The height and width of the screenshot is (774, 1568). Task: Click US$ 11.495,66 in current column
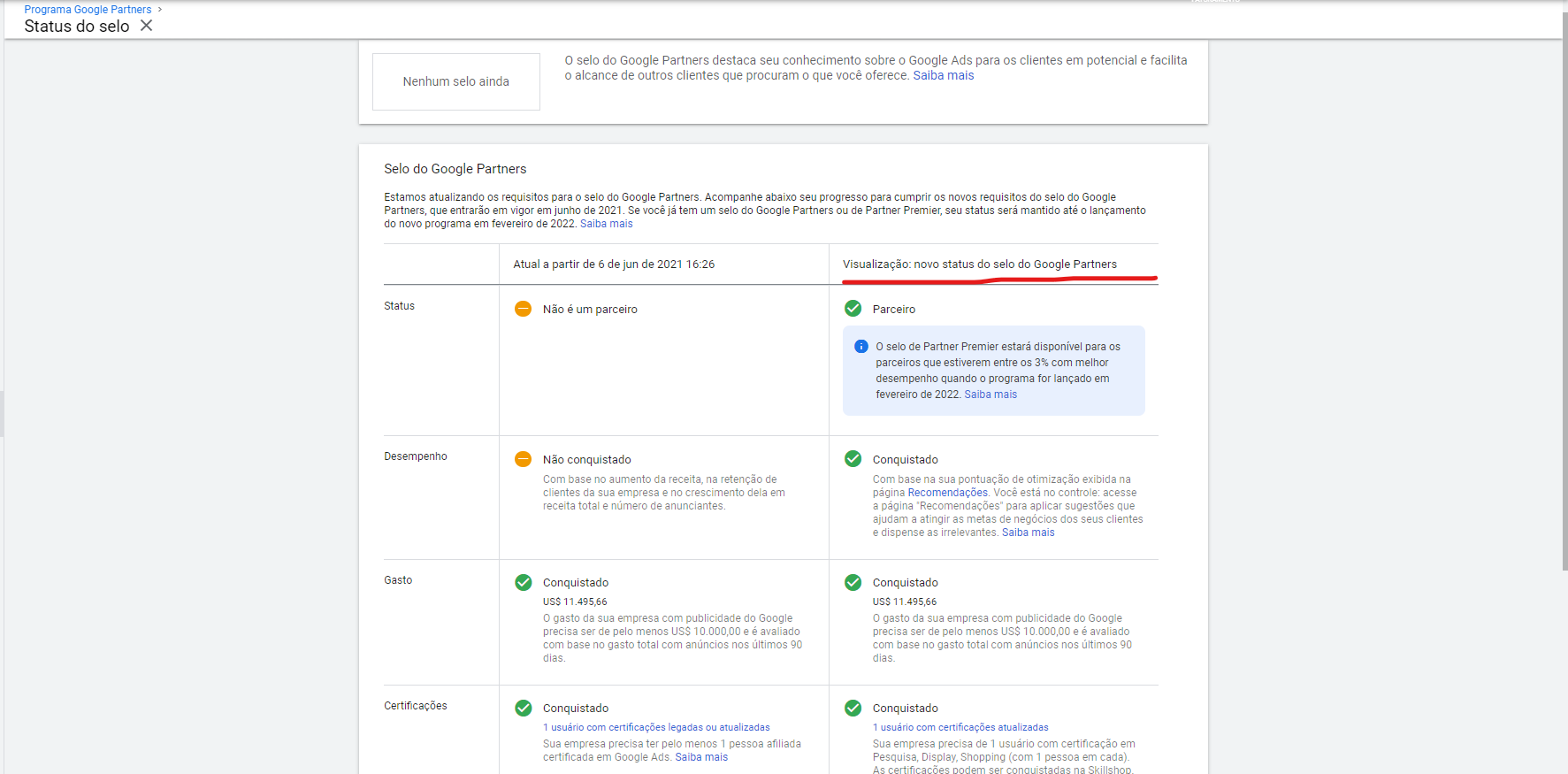coord(575,602)
